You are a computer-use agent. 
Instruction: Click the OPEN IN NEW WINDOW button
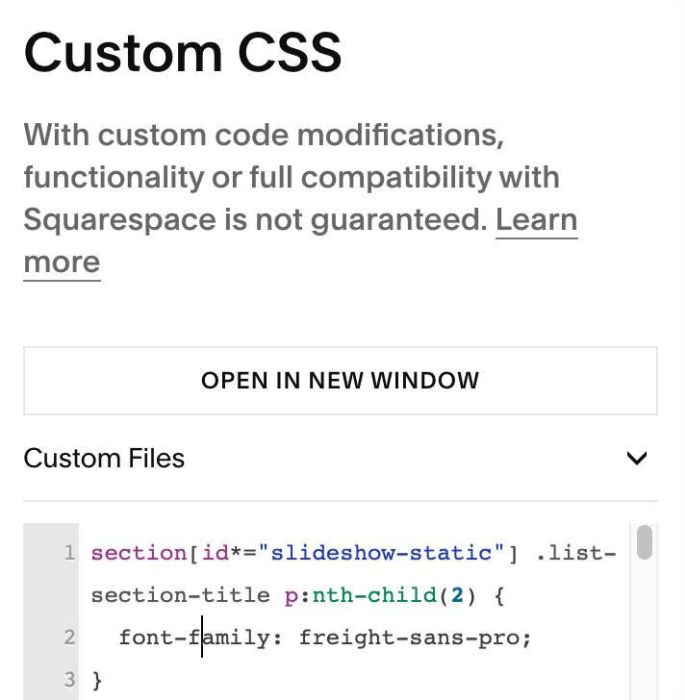click(x=340, y=381)
